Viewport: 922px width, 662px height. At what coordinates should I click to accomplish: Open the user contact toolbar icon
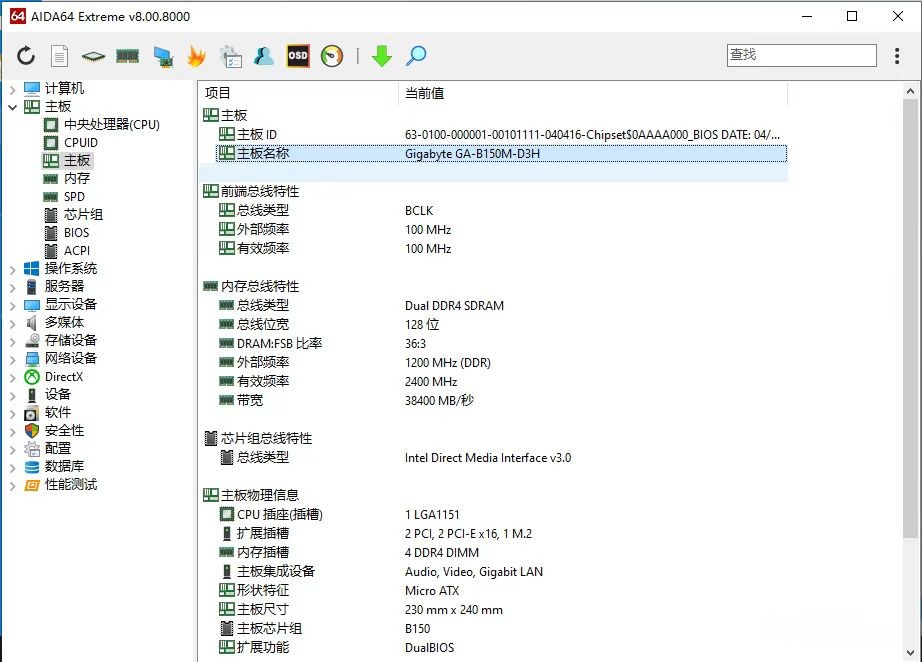264,56
